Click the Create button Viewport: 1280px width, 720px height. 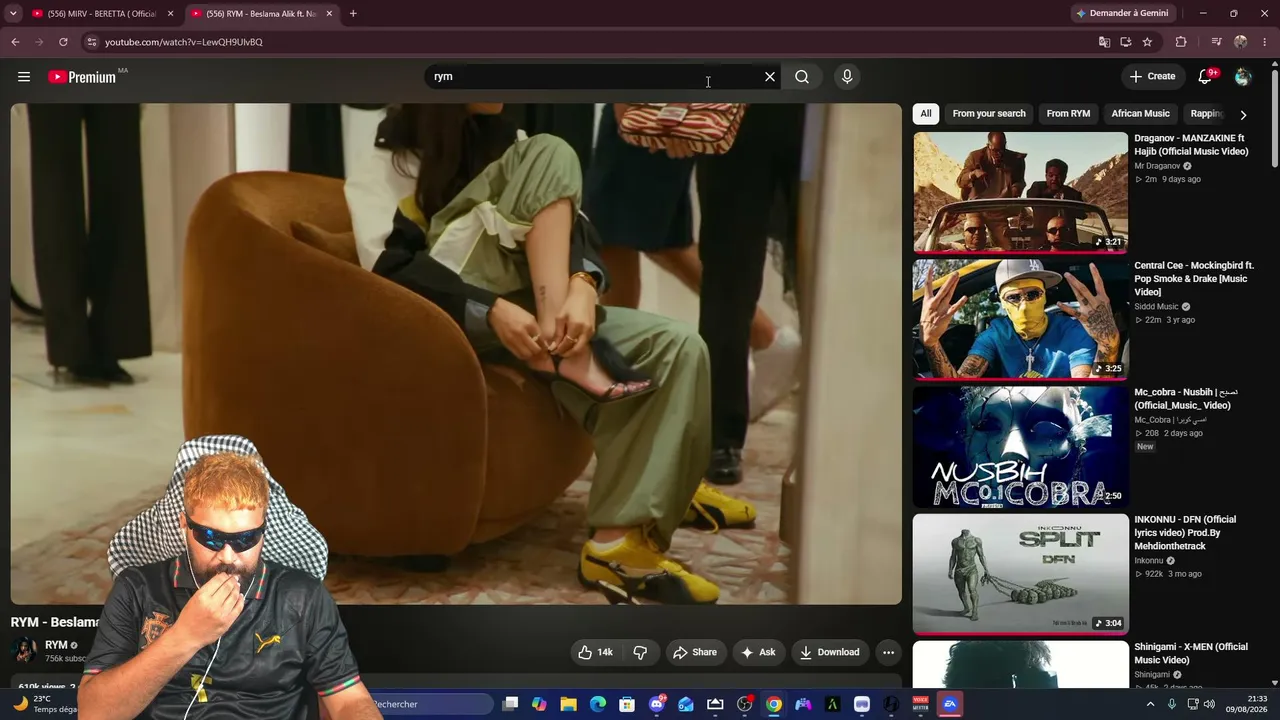[1153, 77]
